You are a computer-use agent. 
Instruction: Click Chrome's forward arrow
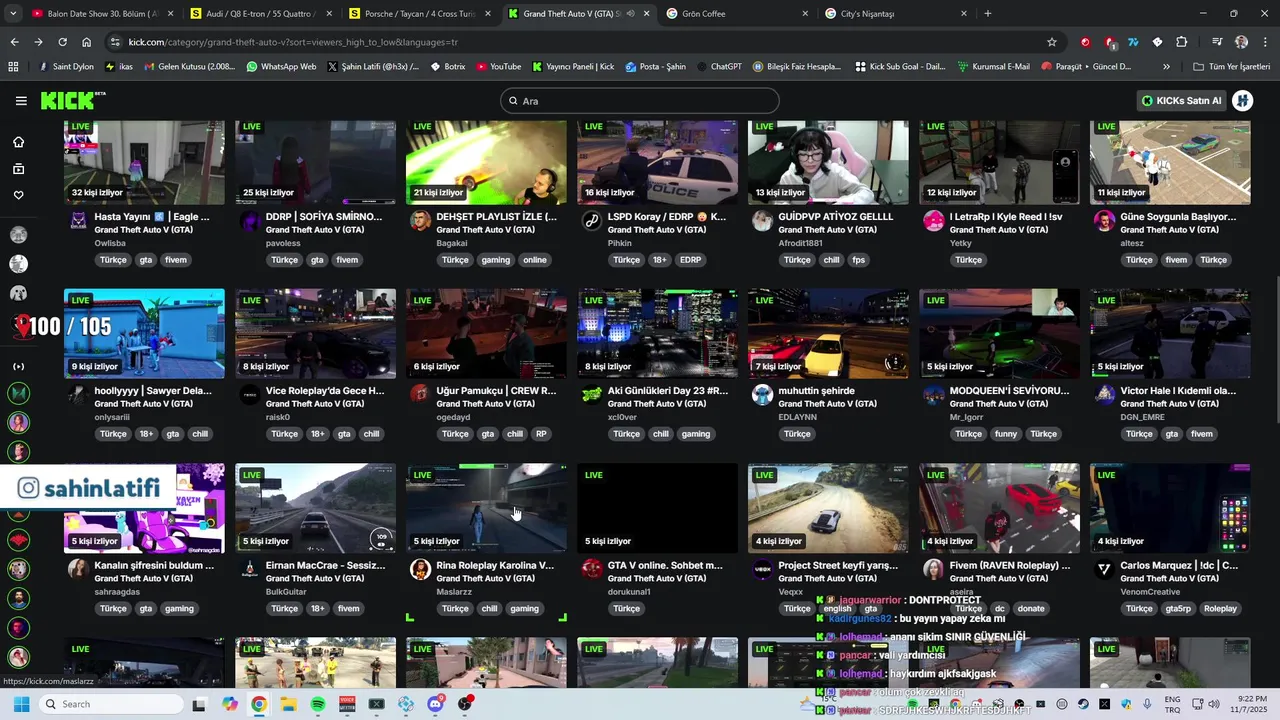[38, 42]
